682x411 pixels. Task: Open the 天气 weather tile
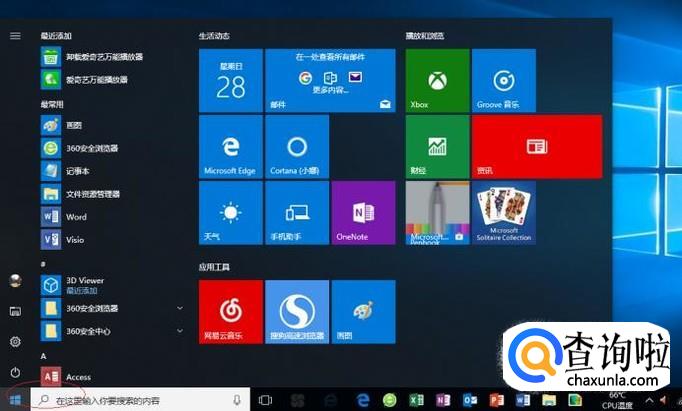pos(231,213)
